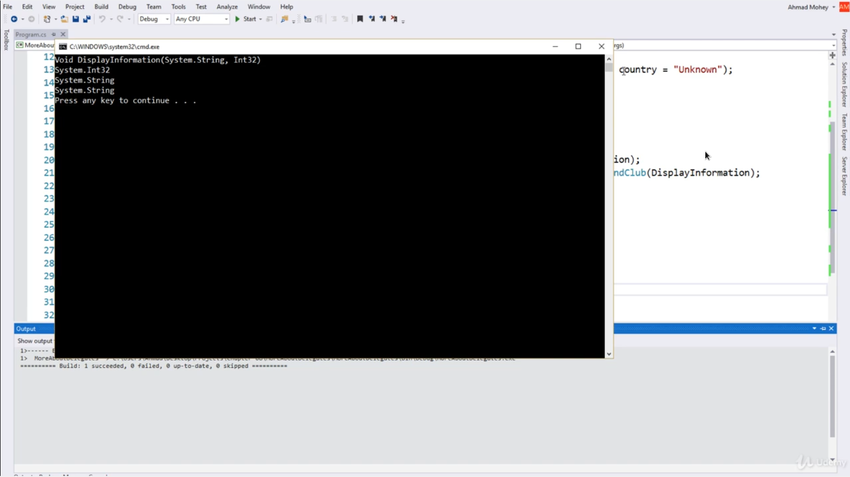Screen dimensions: 850x477
Task: Click the New Project toolbar icon
Action: pyautogui.click(x=47, y=19)
